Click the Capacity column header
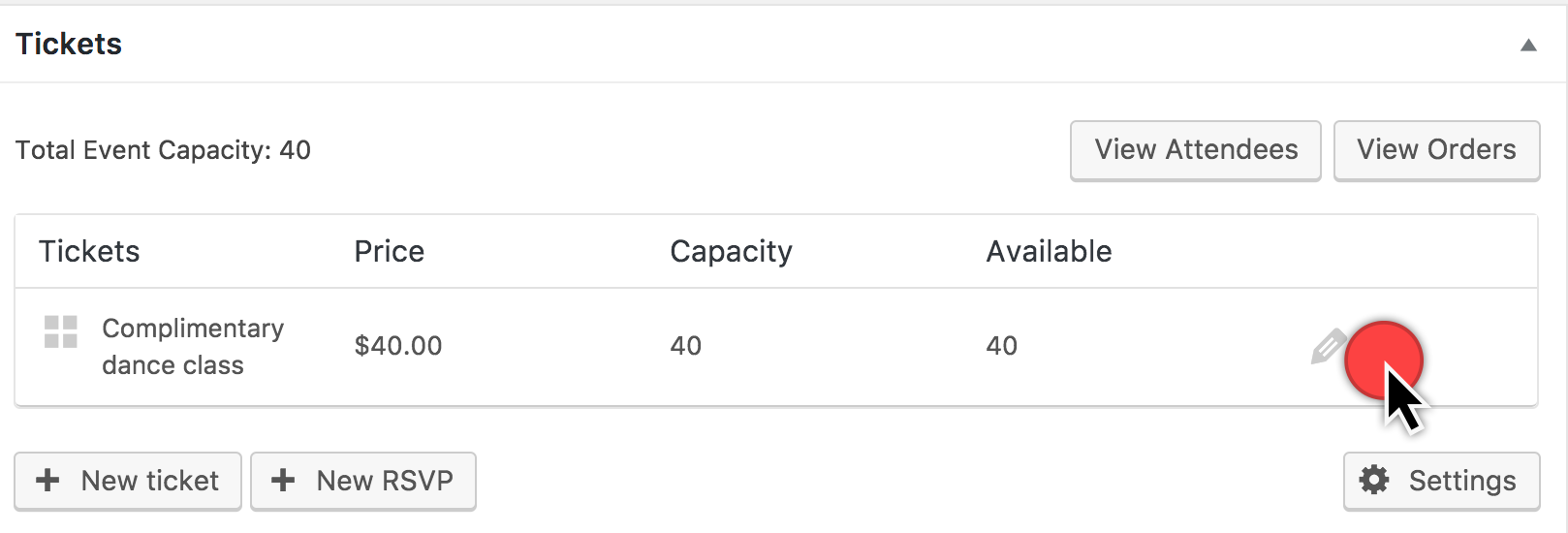This screenshot has width=1568, height=533. point(731,252)
